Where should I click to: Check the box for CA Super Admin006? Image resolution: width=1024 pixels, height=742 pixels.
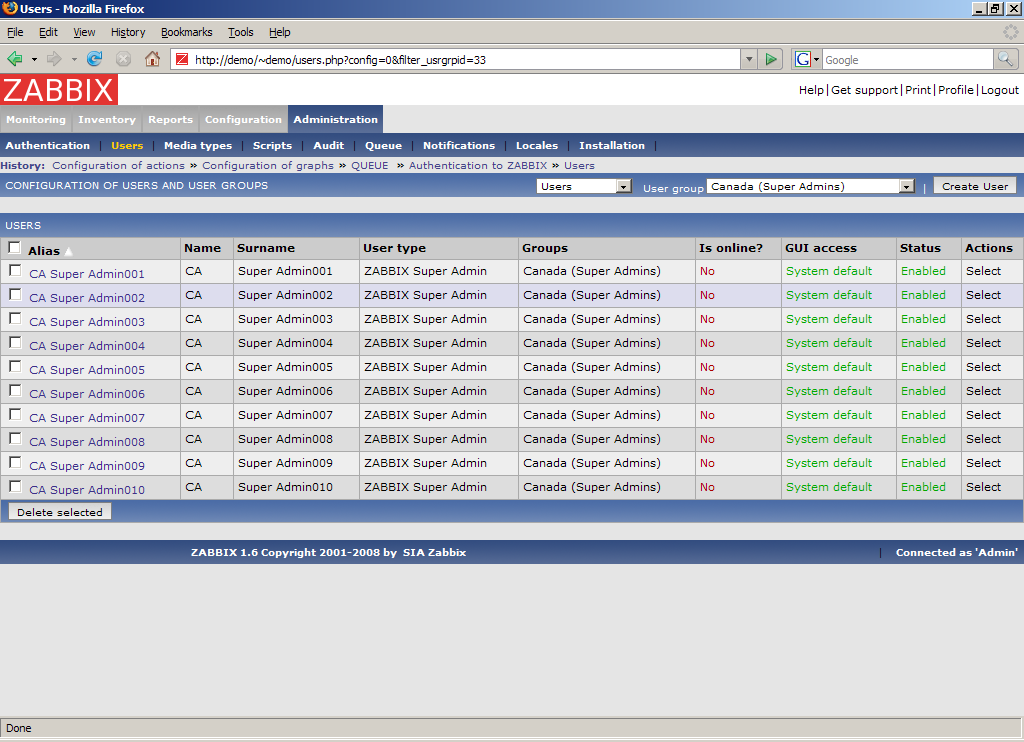[16, 391]
